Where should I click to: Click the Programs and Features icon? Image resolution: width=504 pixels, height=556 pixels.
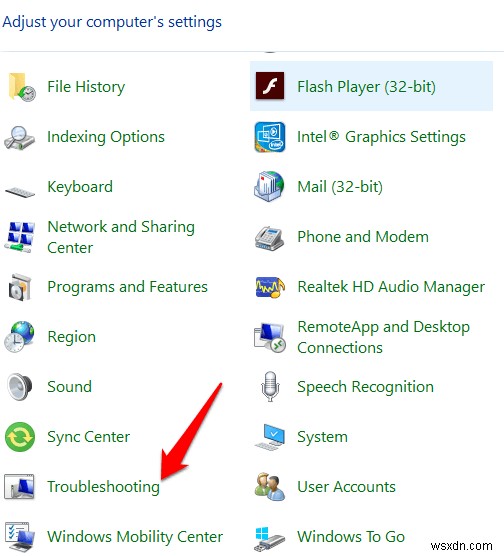tap(20, 287)
